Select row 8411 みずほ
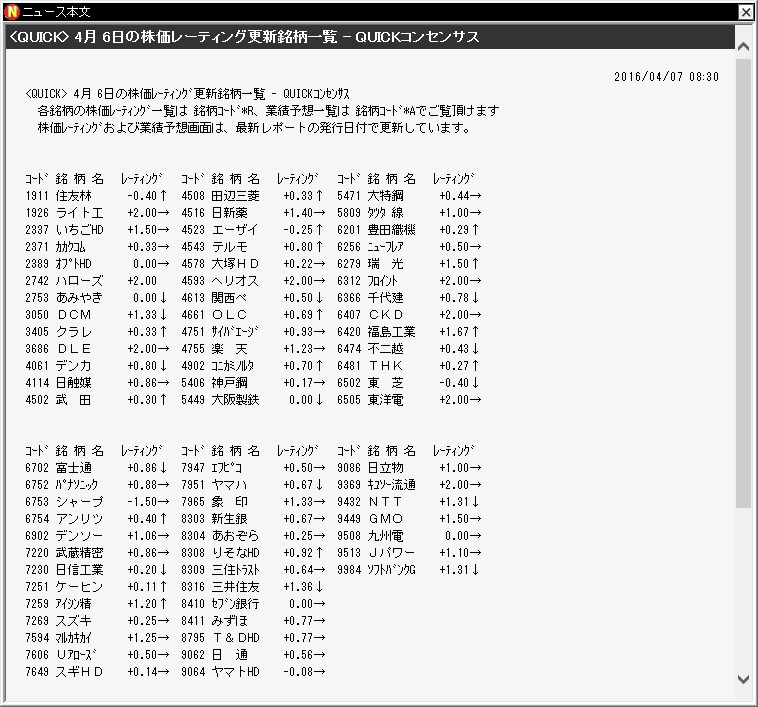Image resolution: width=758 pixels, height=707 pixels. tap(253, 620)
